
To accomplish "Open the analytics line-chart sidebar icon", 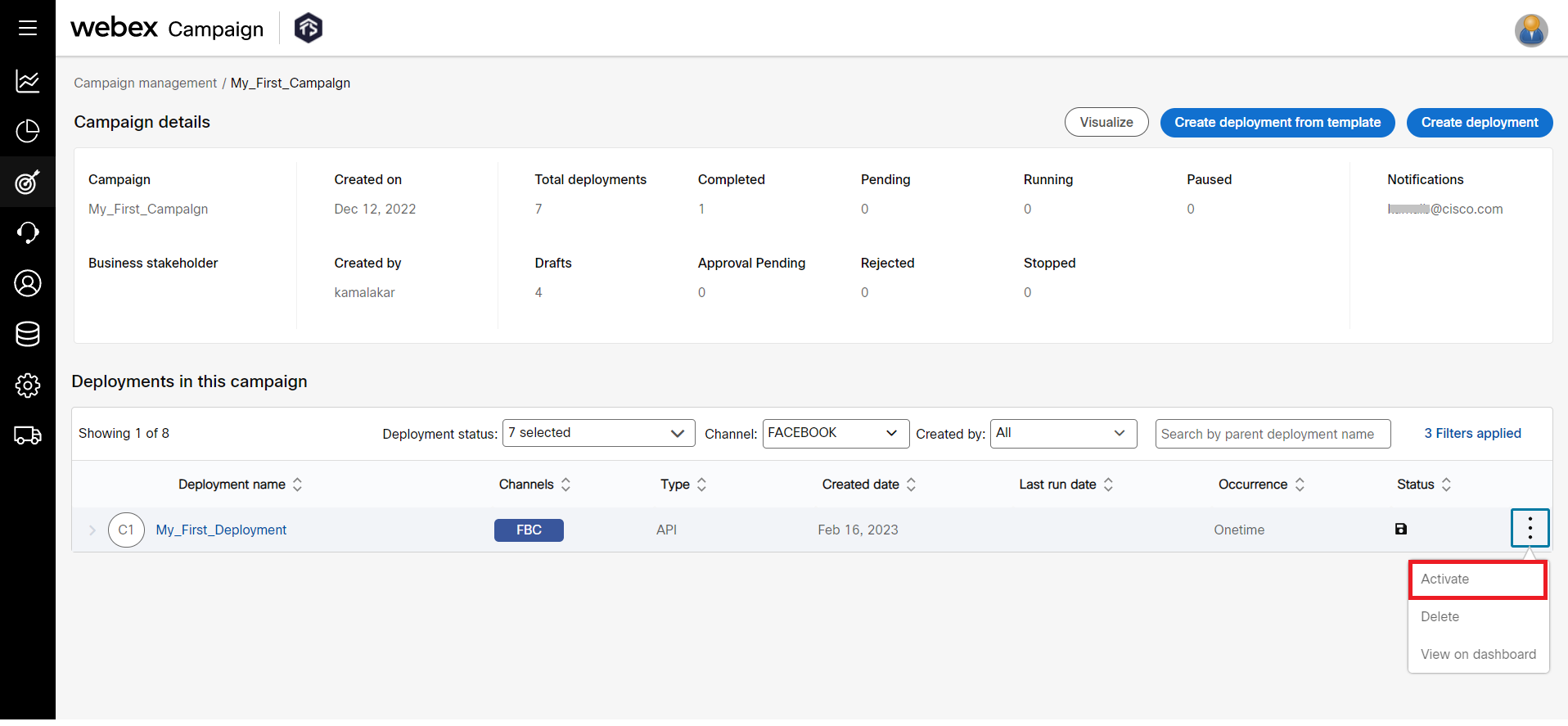I will (x=28, y=81).
